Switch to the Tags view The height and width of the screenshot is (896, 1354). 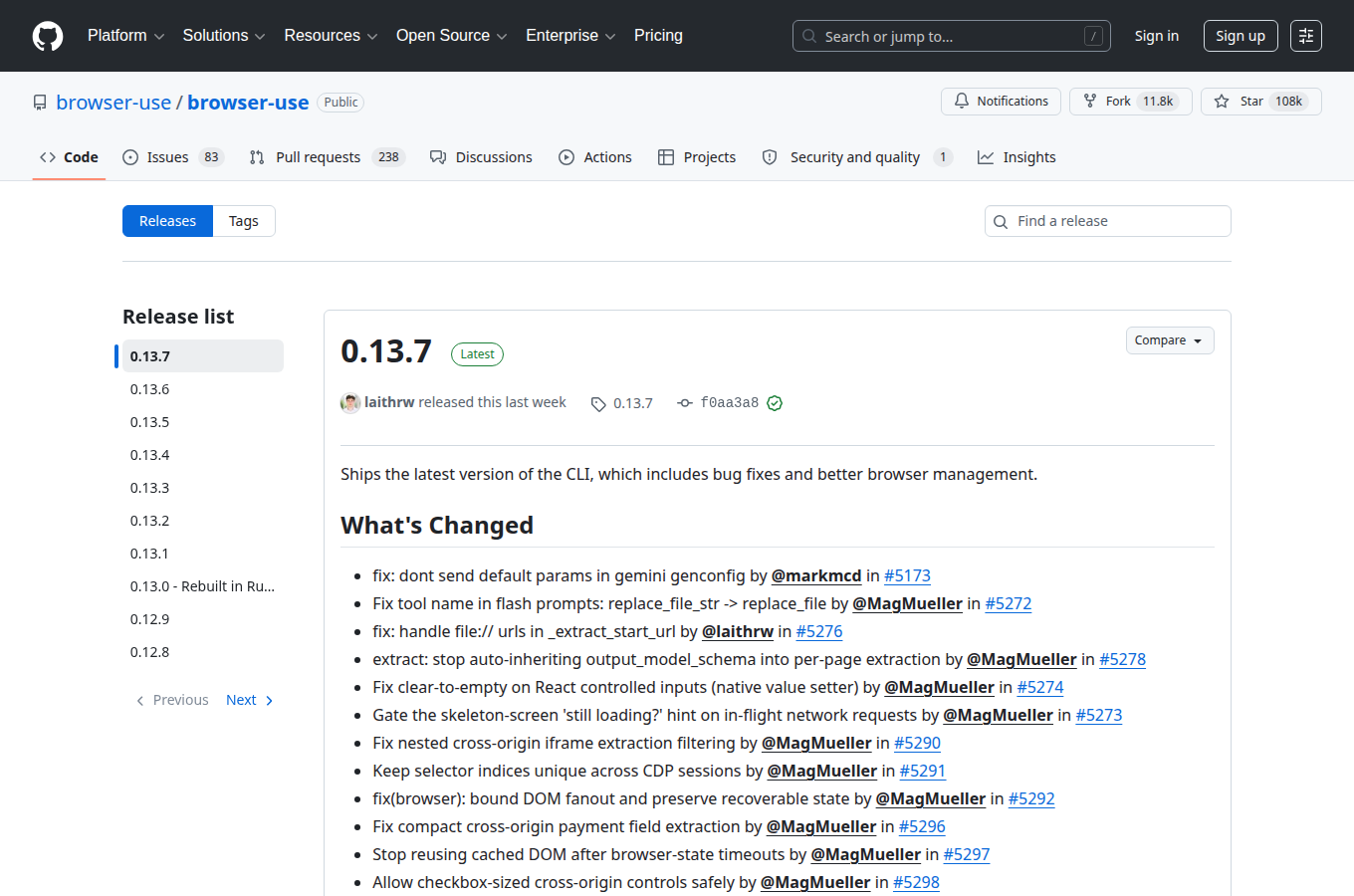(244, 221)
